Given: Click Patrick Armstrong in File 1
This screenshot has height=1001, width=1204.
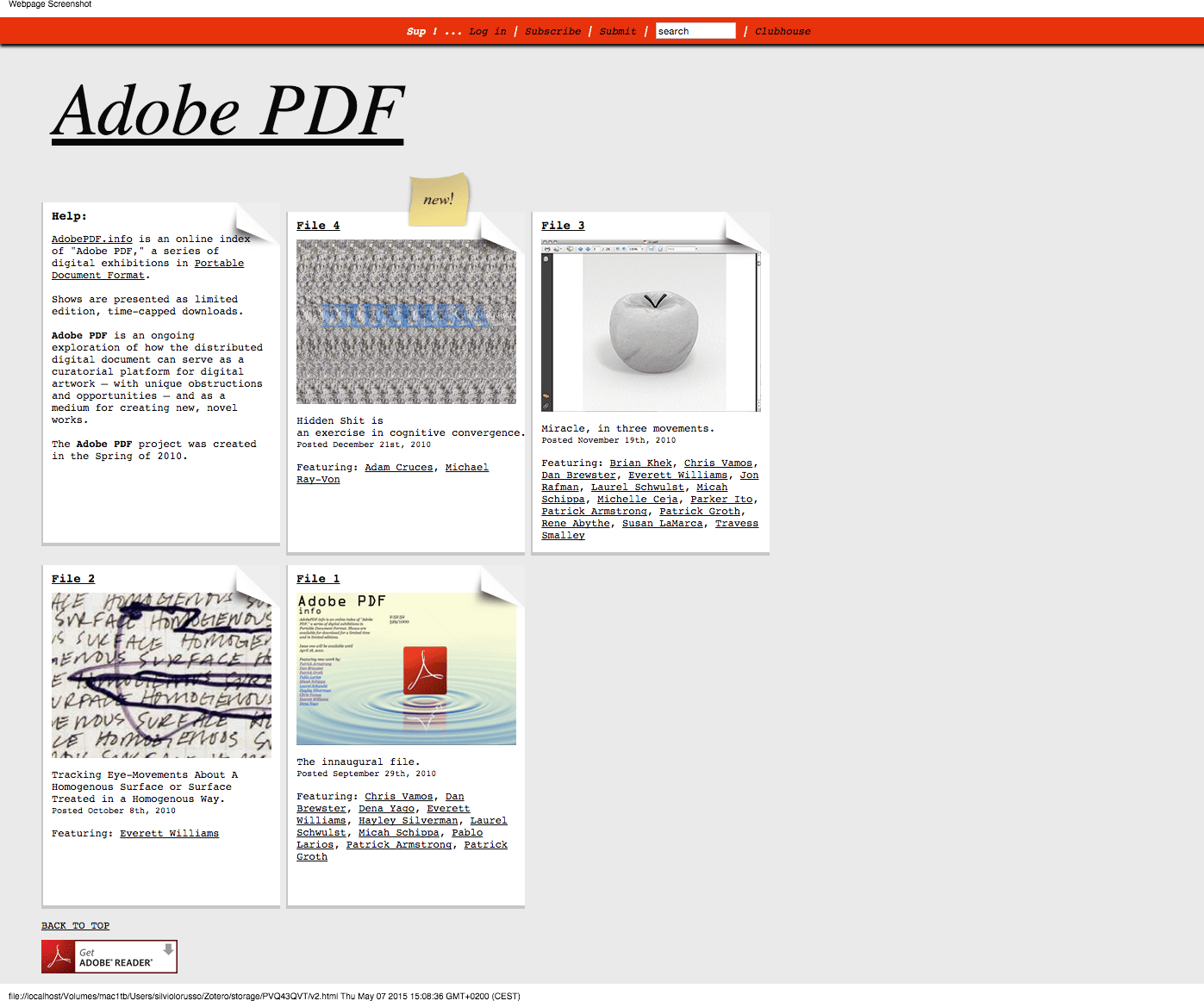Looking at the screenshot, I should [399, 845].
